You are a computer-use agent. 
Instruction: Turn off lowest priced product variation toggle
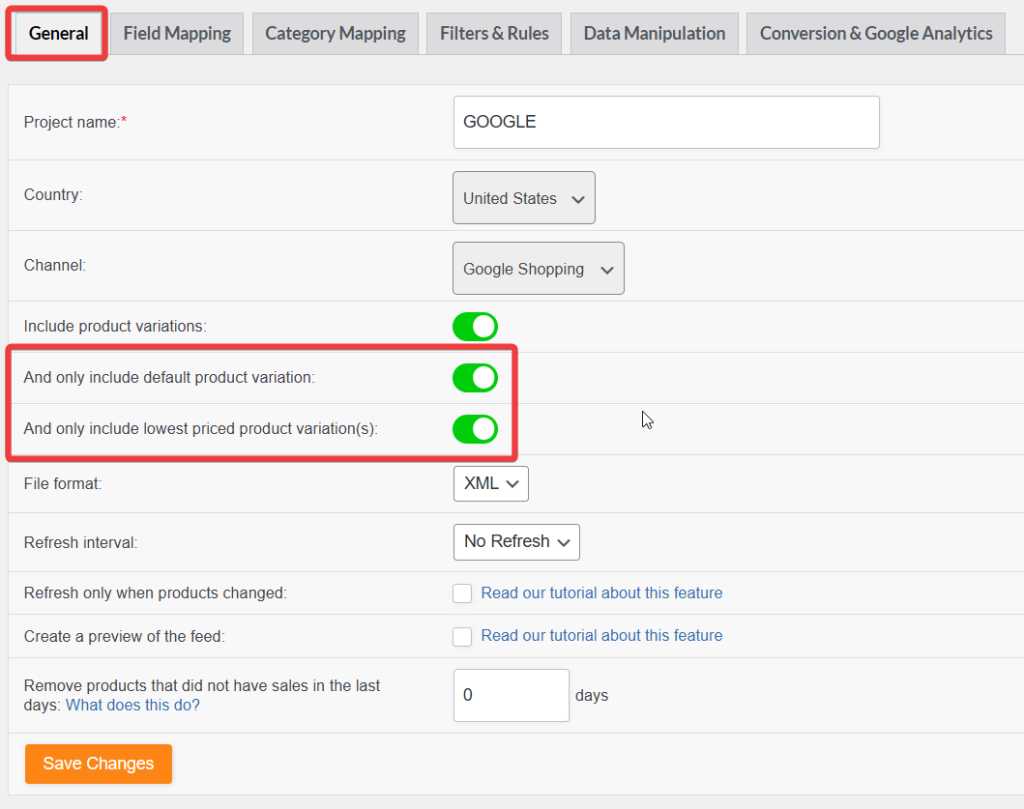(475, 429)
